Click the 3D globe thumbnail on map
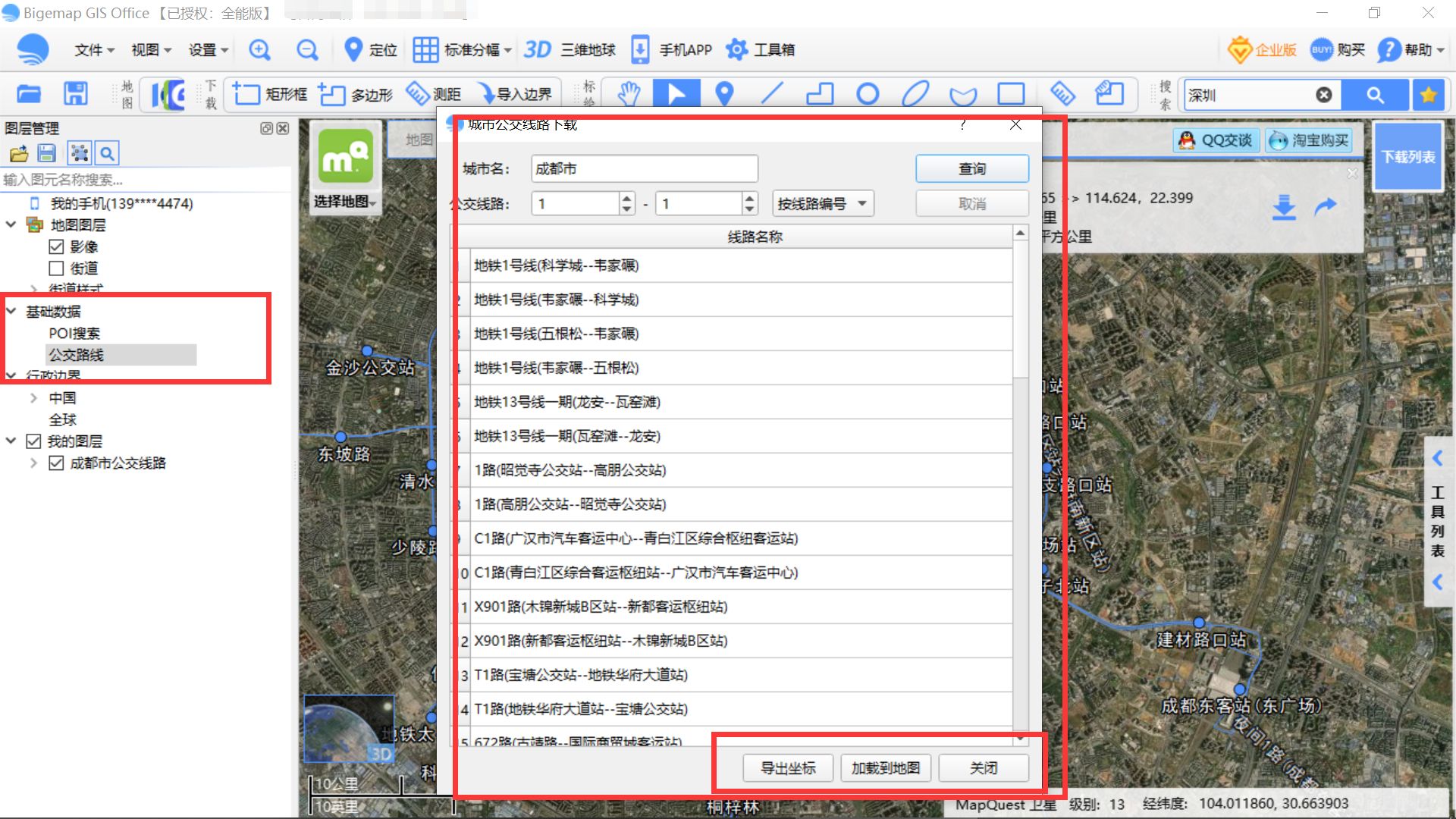Image resolution: width=1456 pixels, height=819 pixels. click(x=349, y=729)
